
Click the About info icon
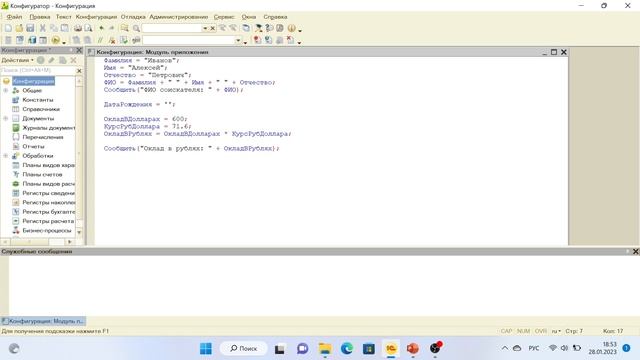point(291,28)
